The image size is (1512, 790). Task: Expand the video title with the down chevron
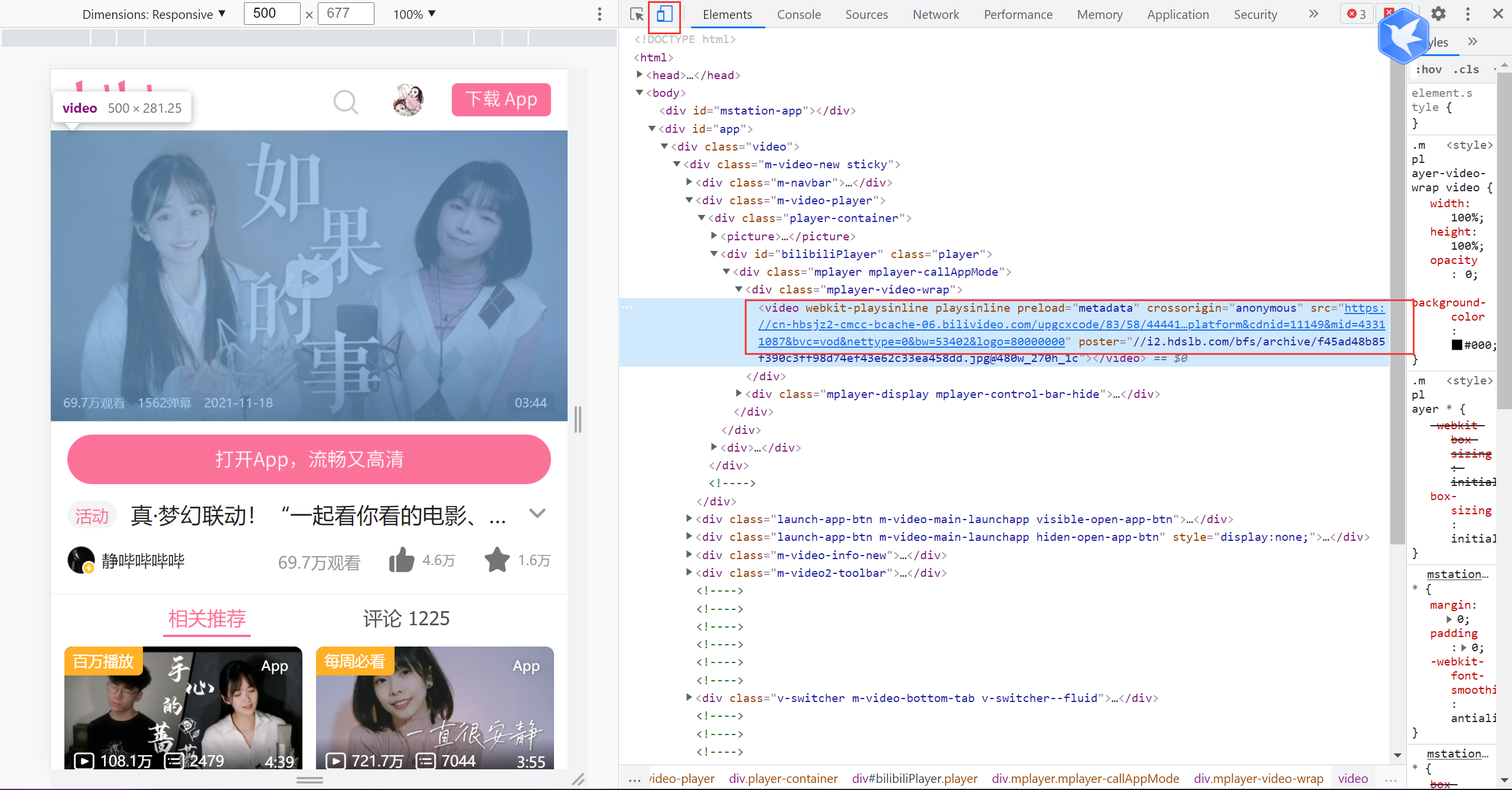tap(537, 514)
